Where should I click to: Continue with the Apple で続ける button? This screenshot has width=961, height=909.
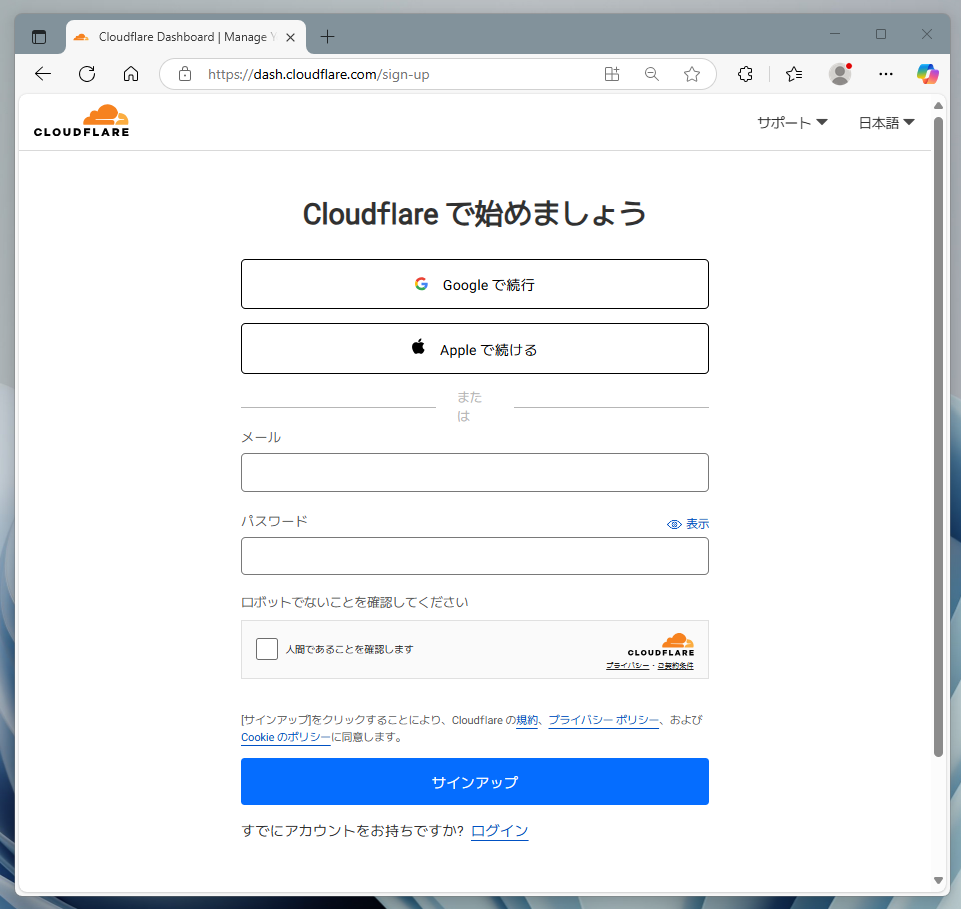(474, 349)
